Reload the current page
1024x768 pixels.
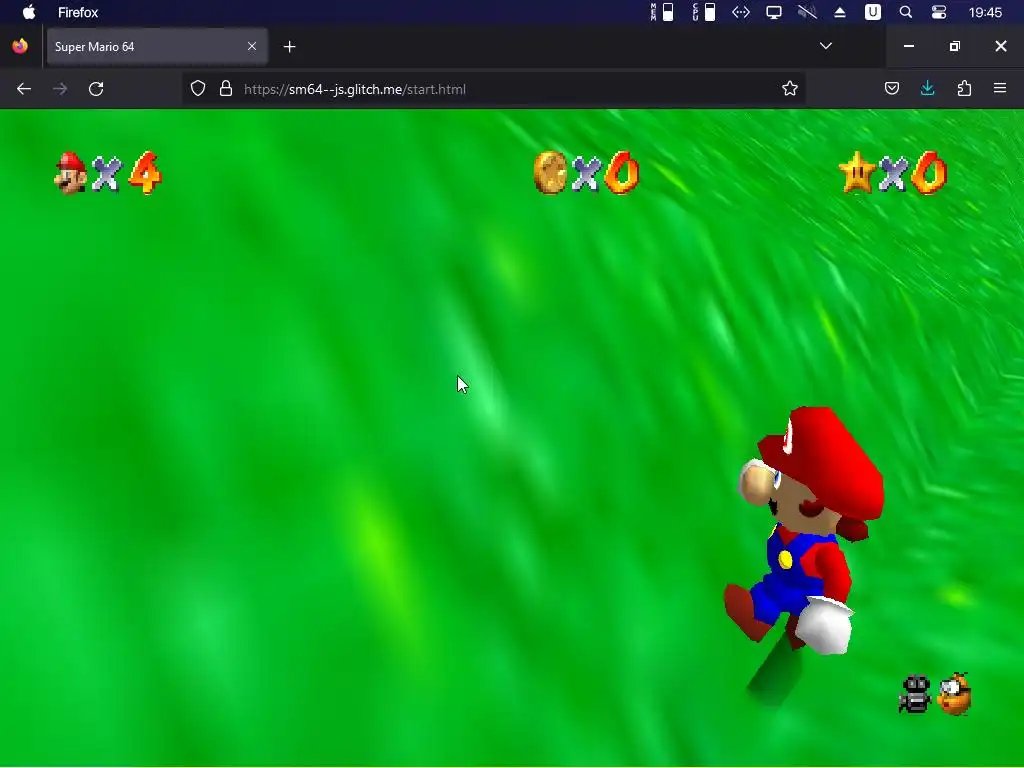tap(96, 89)
